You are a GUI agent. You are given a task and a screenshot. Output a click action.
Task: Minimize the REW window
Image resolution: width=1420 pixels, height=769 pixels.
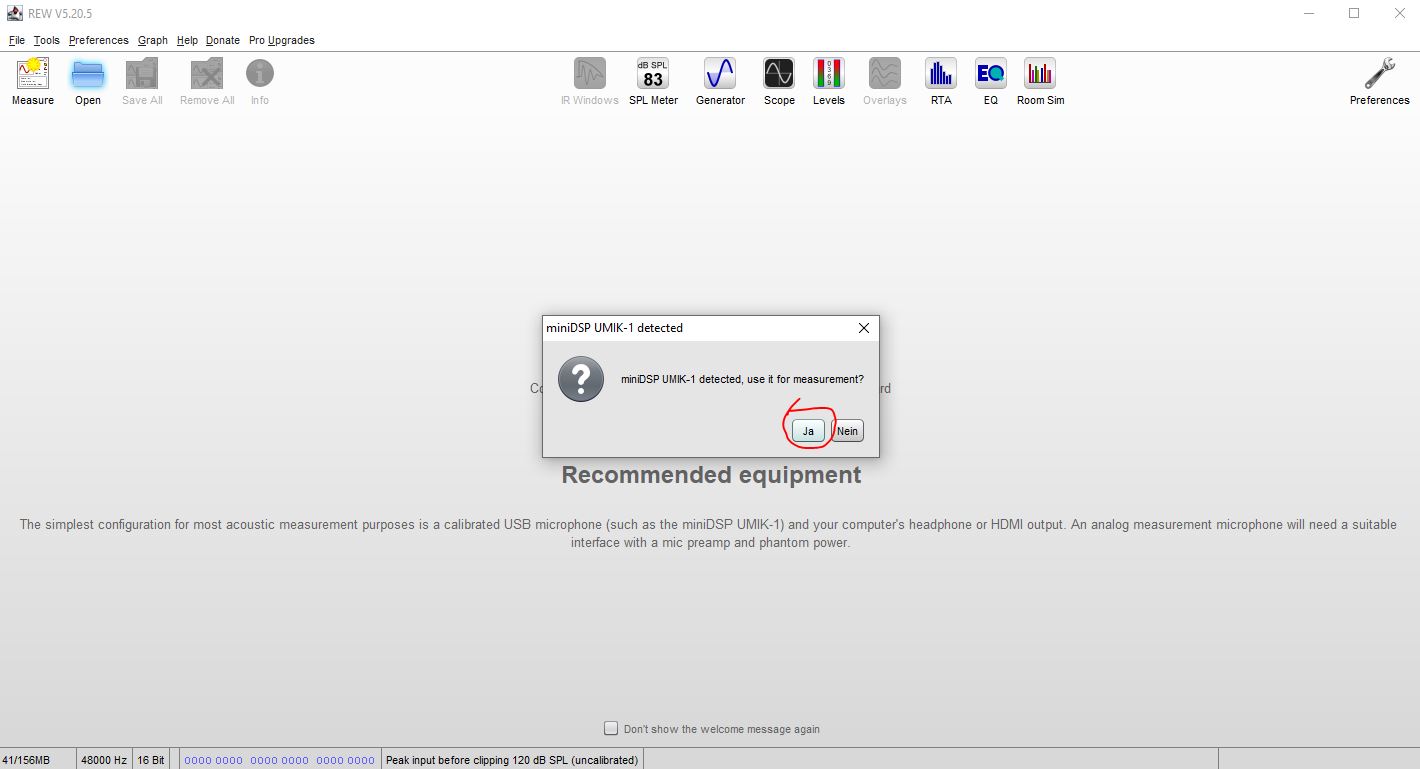1309,13
